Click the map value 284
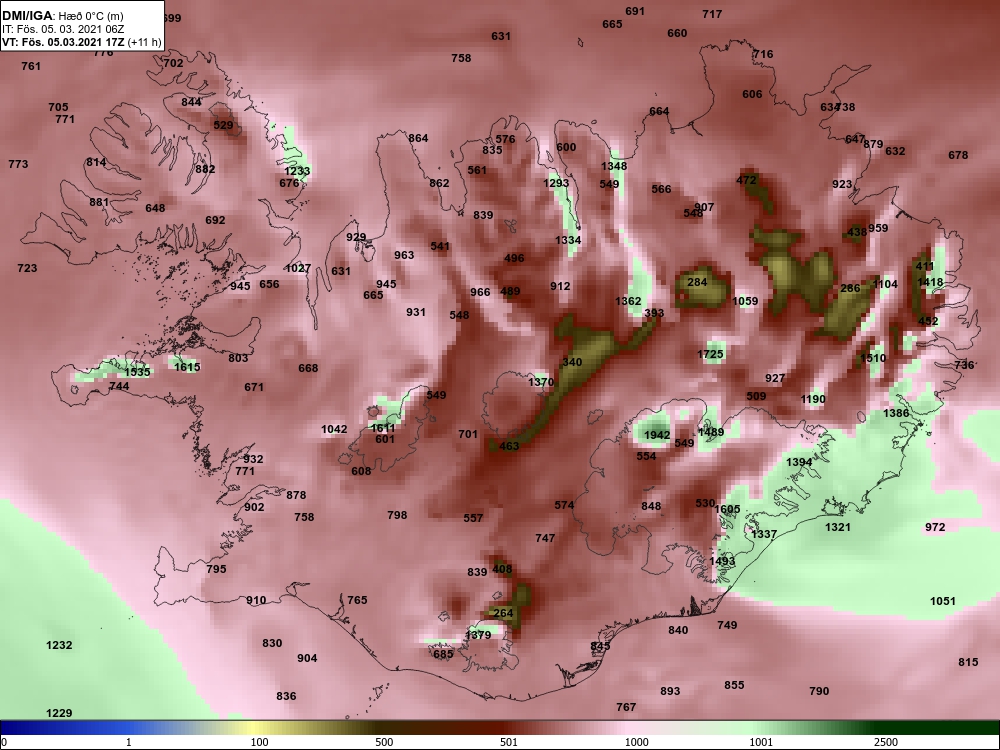This screenshot has height=750, width=1000. (x=697, y=282)
